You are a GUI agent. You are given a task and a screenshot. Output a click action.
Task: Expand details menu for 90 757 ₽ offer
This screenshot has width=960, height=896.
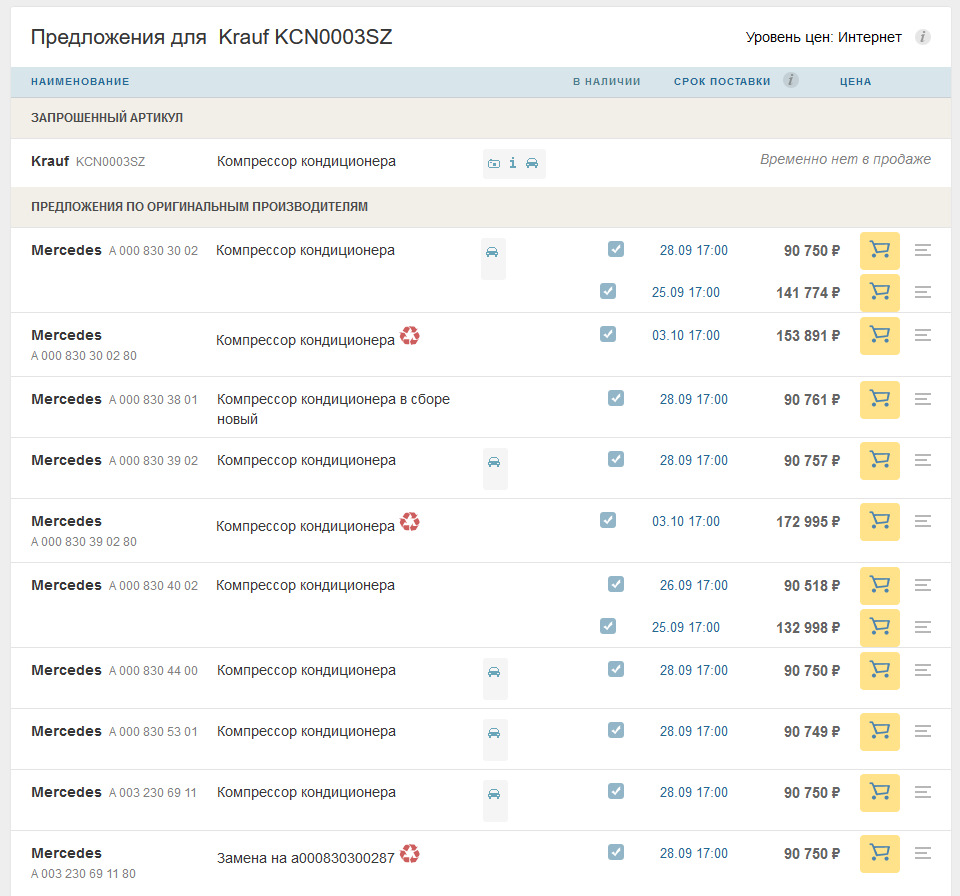click(923, 460)
